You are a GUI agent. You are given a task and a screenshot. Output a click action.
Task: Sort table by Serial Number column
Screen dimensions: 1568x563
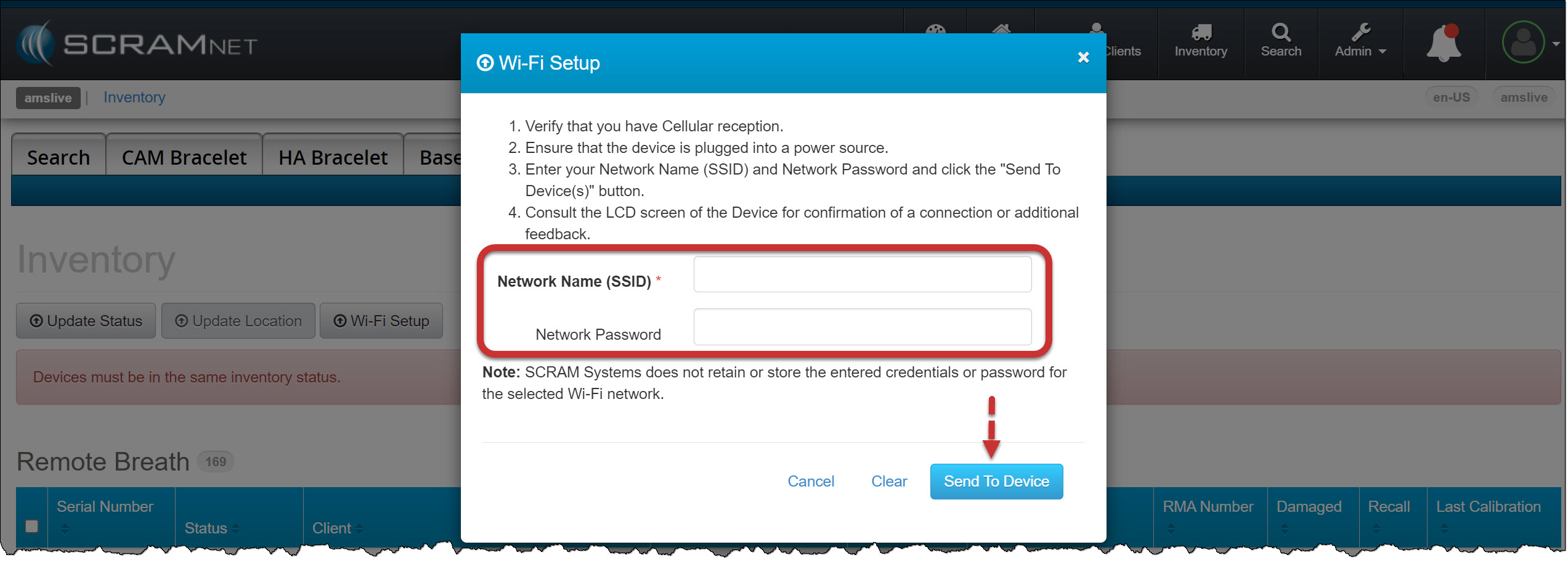point(105,507)
